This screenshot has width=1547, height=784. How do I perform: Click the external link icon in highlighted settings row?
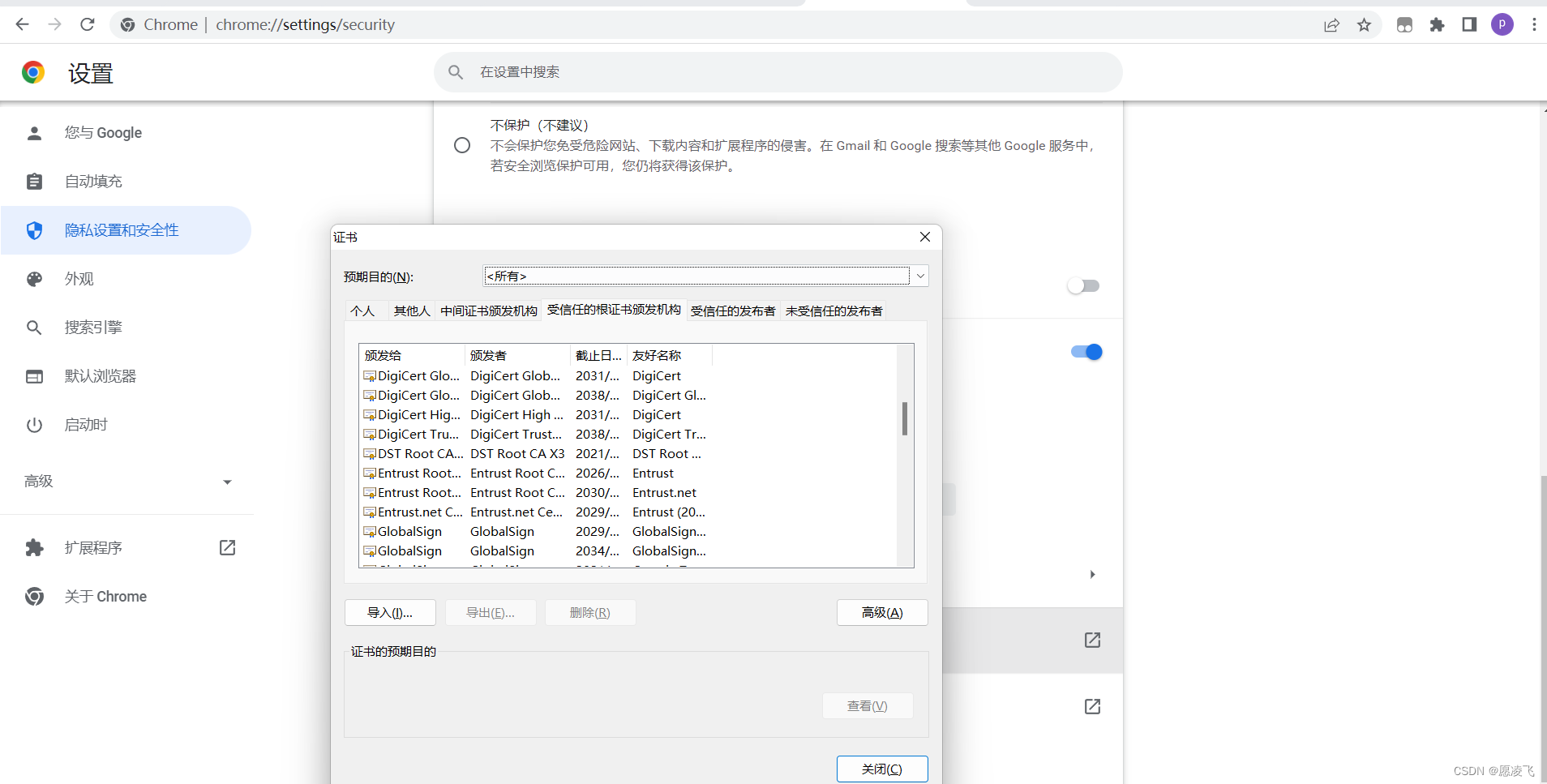pos(1092,640)
